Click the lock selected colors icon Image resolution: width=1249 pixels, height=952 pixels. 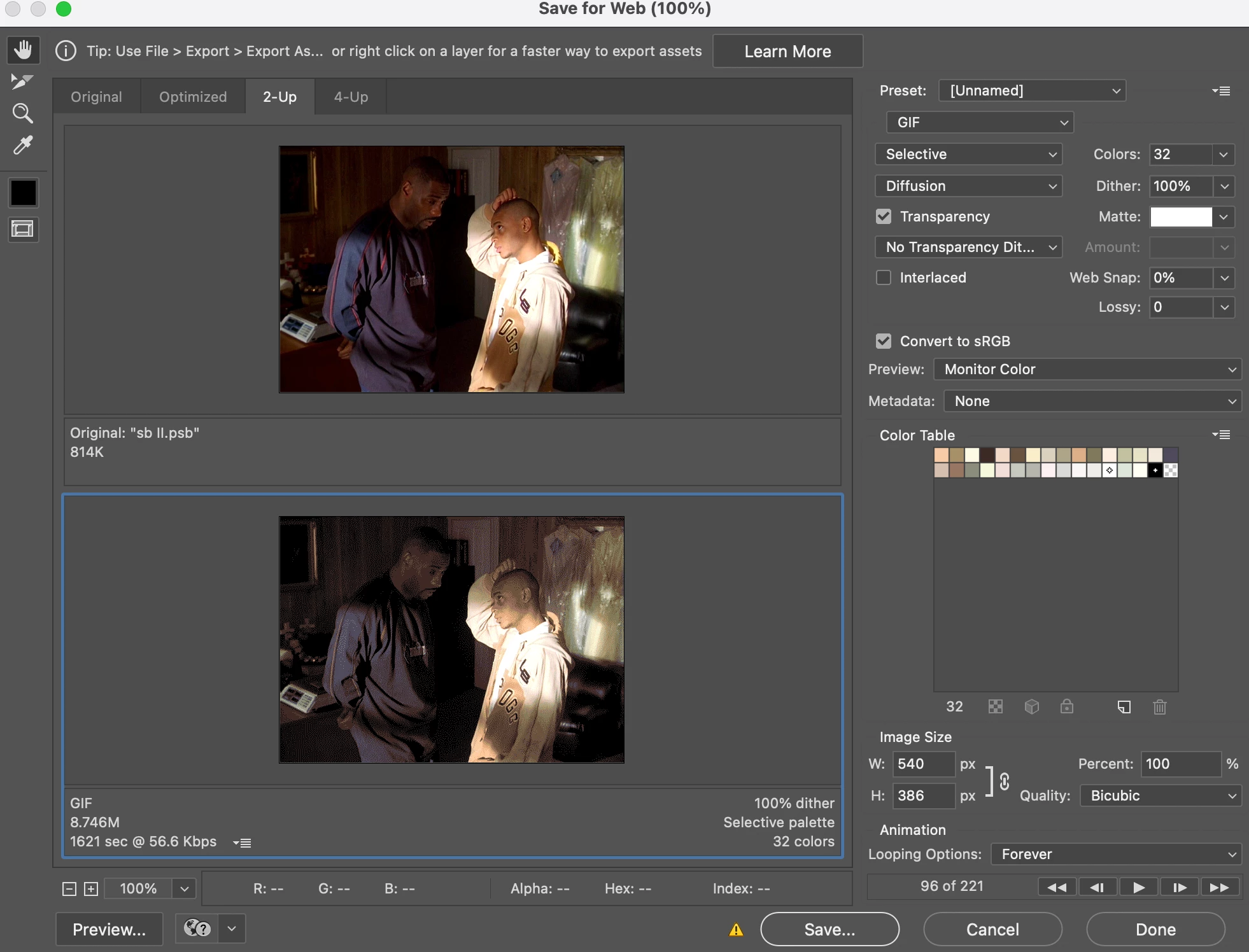click(x=1067, y=707)
